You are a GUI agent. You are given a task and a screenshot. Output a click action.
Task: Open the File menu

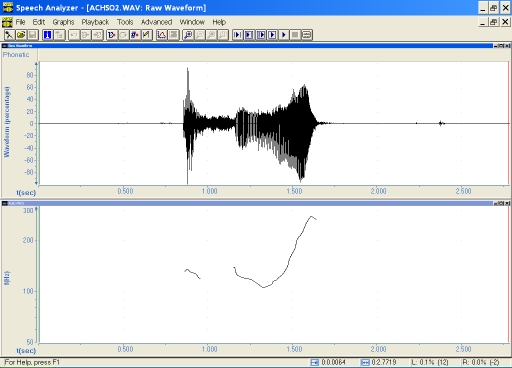pyautogui.click(x=20, y=22)
